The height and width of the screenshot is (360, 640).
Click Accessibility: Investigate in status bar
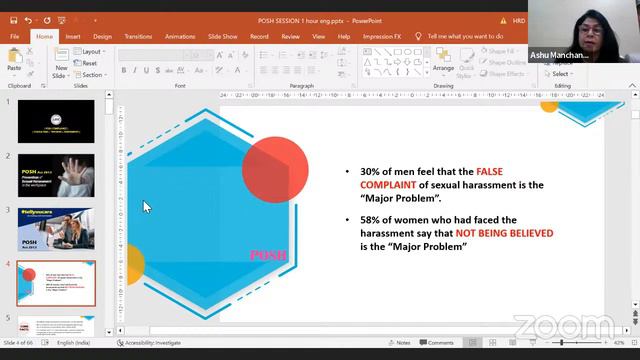149,343
